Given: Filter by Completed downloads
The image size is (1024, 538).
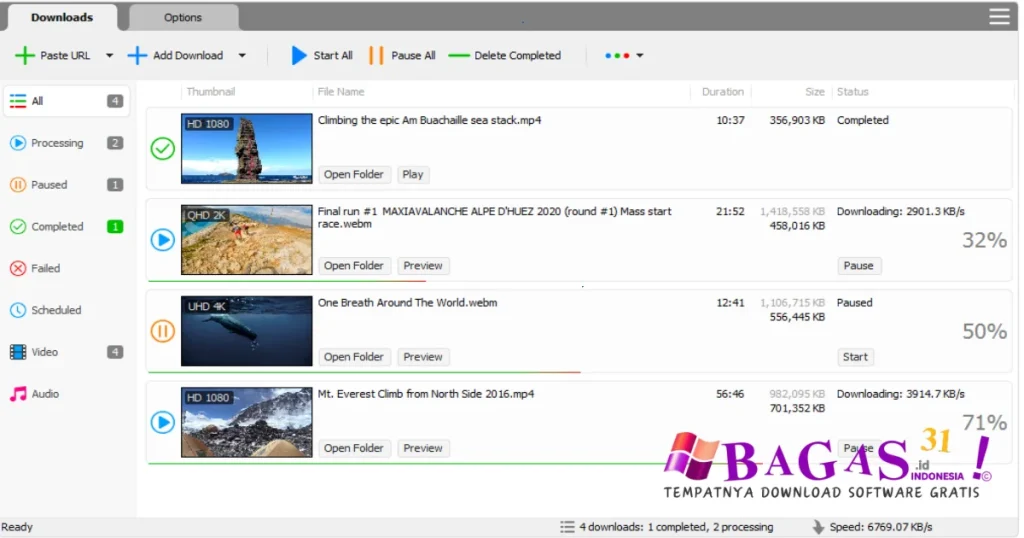Looking at the screenshot, I should [x=66, y=227].
